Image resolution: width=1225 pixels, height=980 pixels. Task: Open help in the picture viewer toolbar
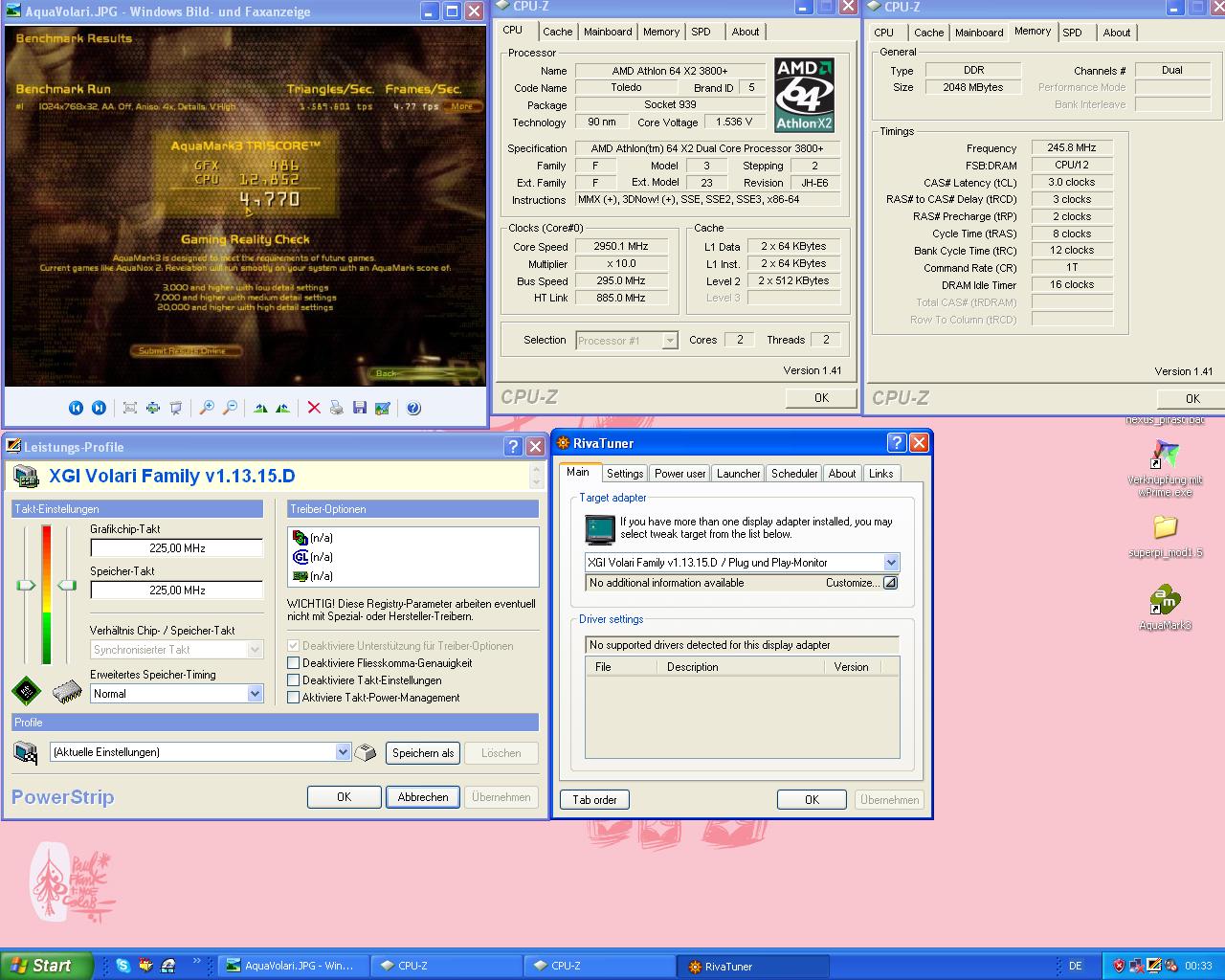click(x=413, y=408)
